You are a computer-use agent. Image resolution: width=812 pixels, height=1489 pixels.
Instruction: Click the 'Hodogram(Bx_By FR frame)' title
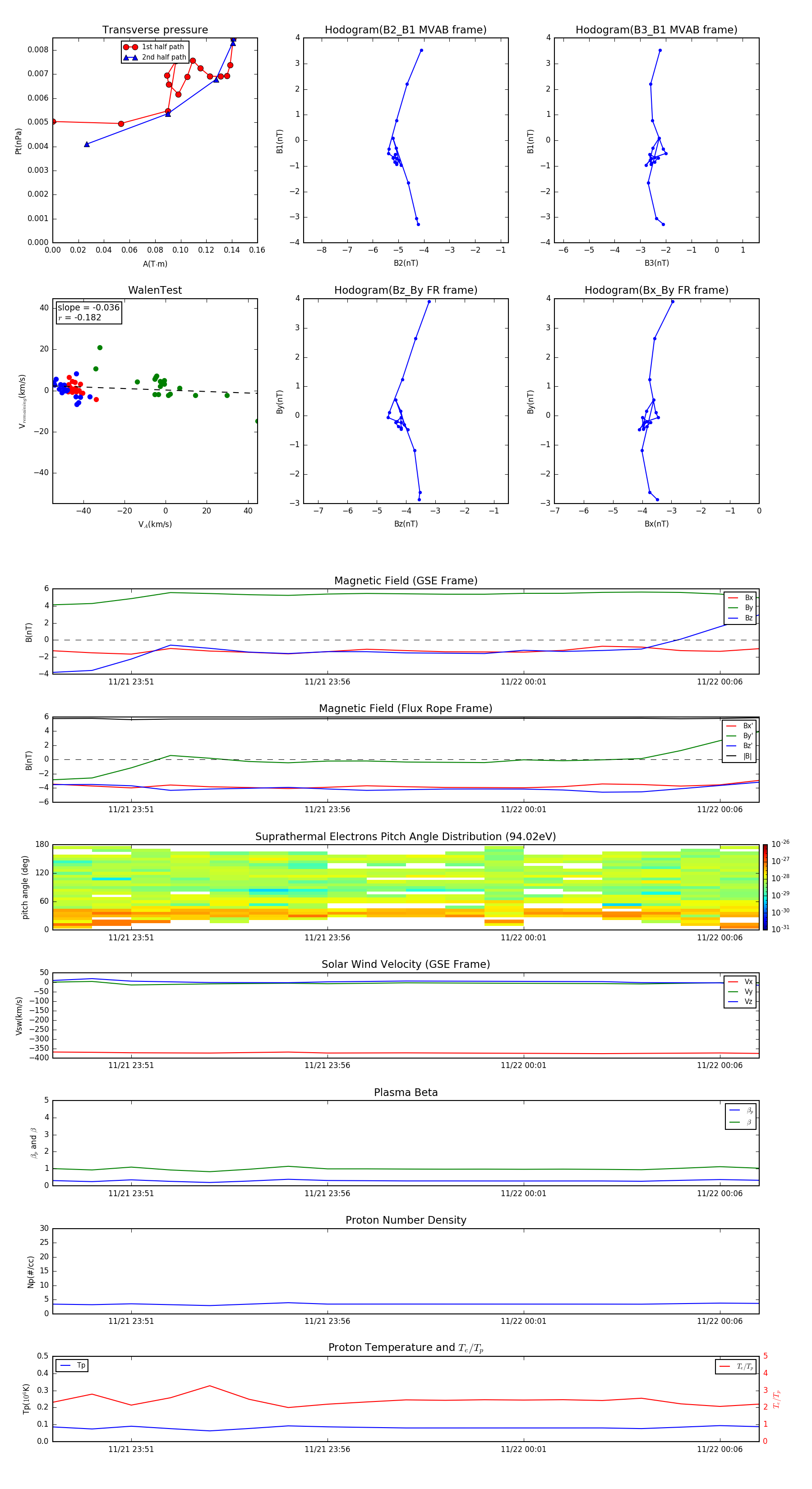[656, 290]
